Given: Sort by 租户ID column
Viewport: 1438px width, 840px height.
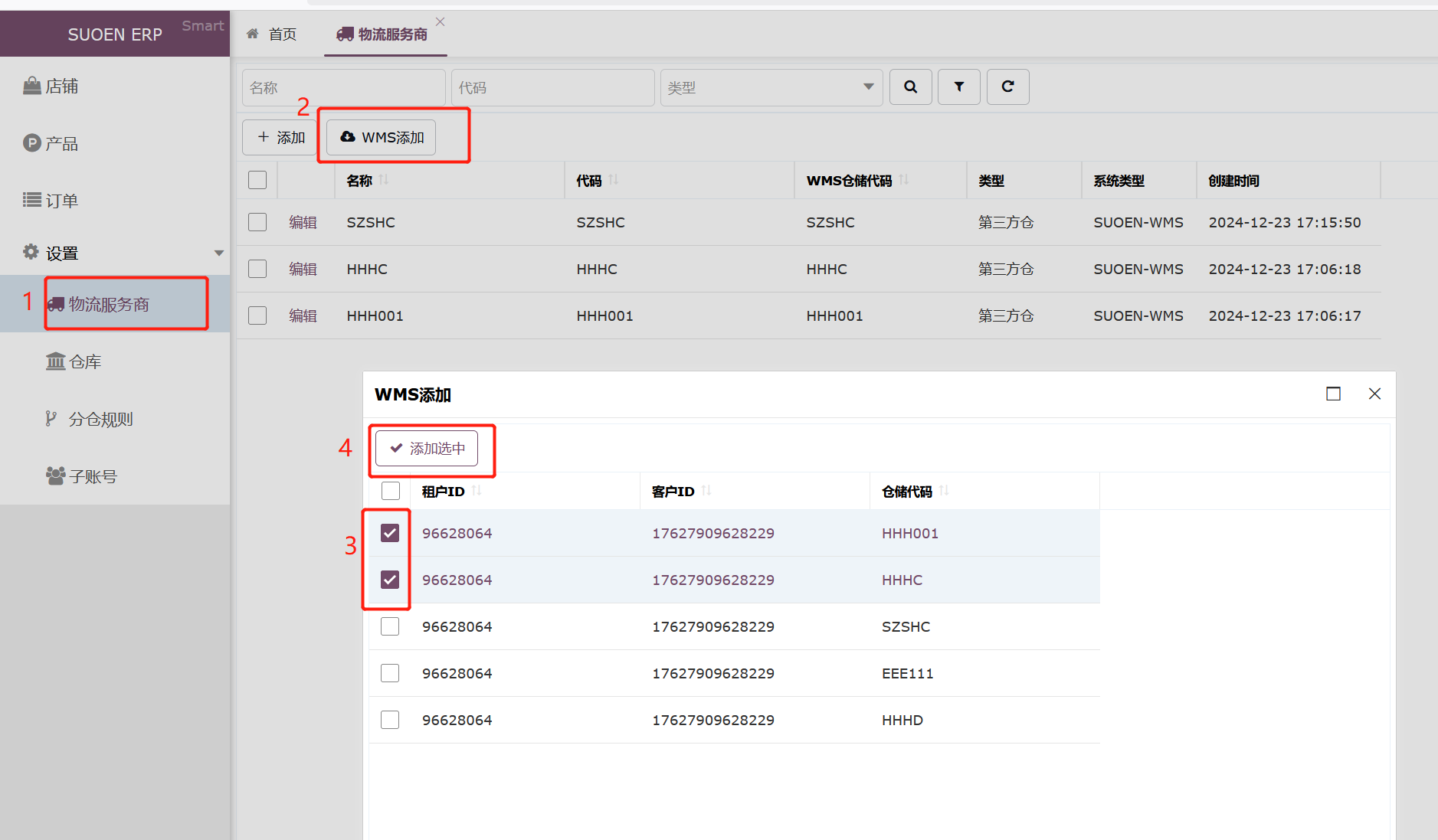Looking at the screenshot, I should tap(477, 491).
